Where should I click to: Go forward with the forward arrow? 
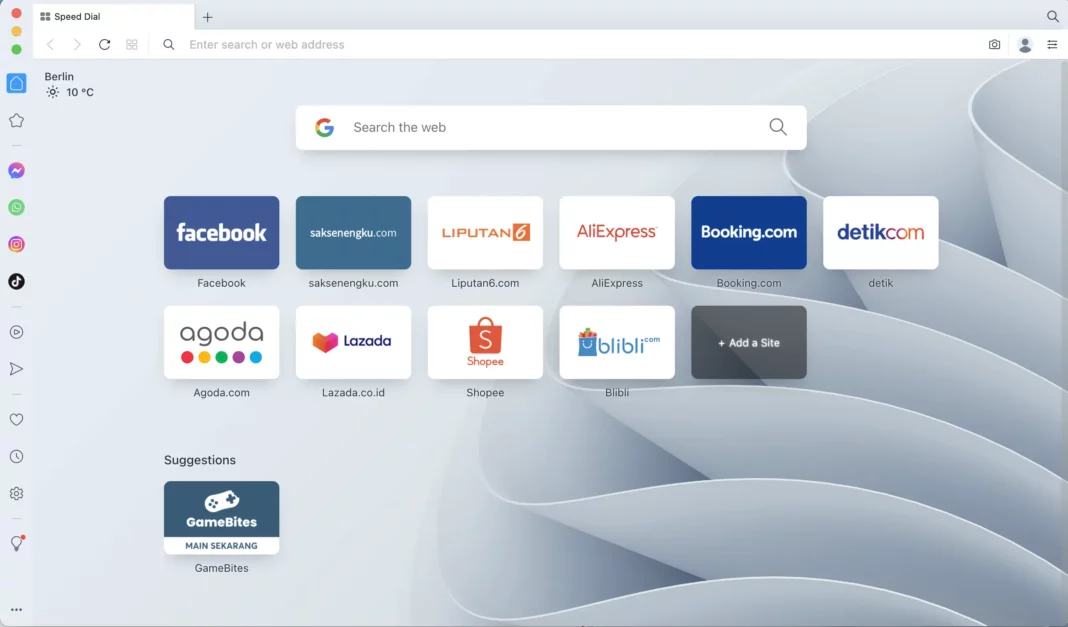[x=77, y=44]
